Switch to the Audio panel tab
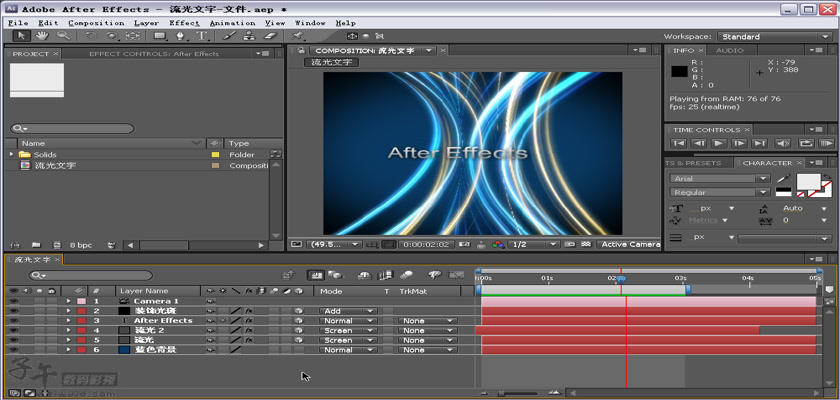 click(730, 50)
